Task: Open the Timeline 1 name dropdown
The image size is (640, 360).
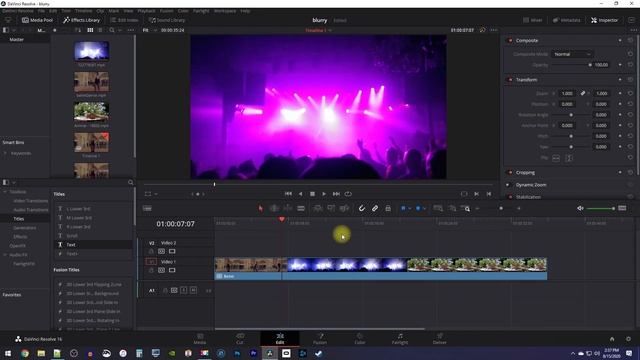Action: [318, 30]
